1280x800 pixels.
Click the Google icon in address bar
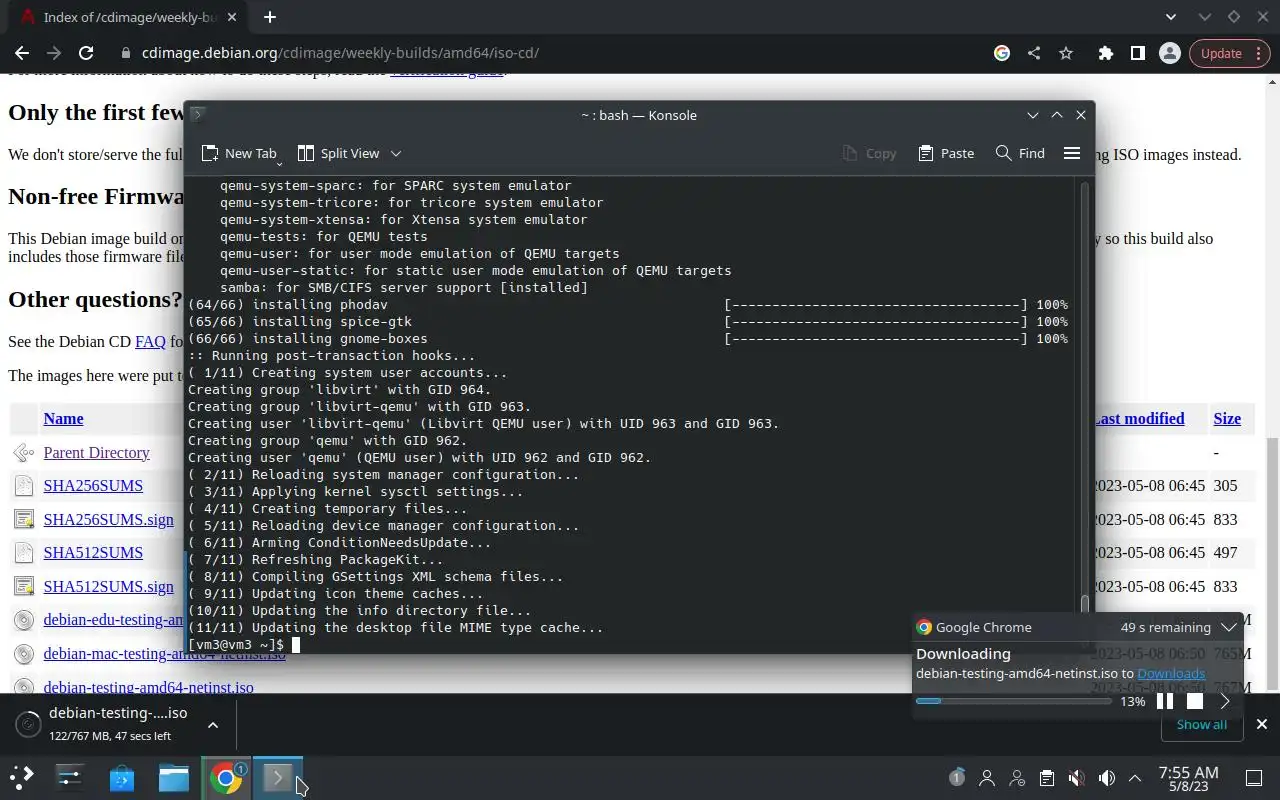coord(1002,53)
